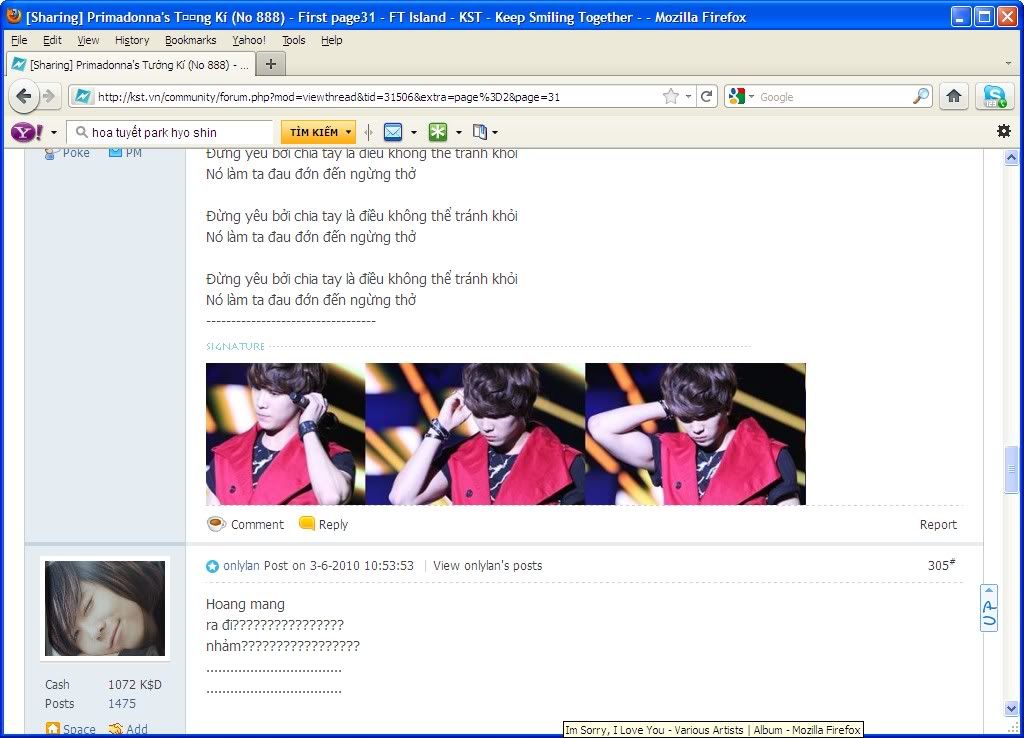The width and height of the screenshot is (1024, 738).
Task: Open the list-all-tabs arrow on tab bar
Action: (x=1008, y=63)
